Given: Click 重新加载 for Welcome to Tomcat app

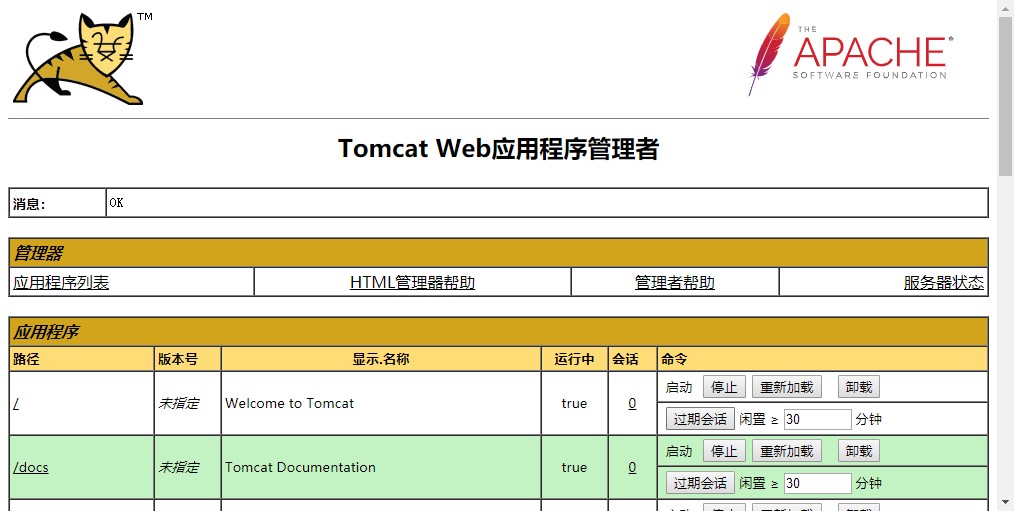Looking at the screenshot, I should click(x=787, y=388).
